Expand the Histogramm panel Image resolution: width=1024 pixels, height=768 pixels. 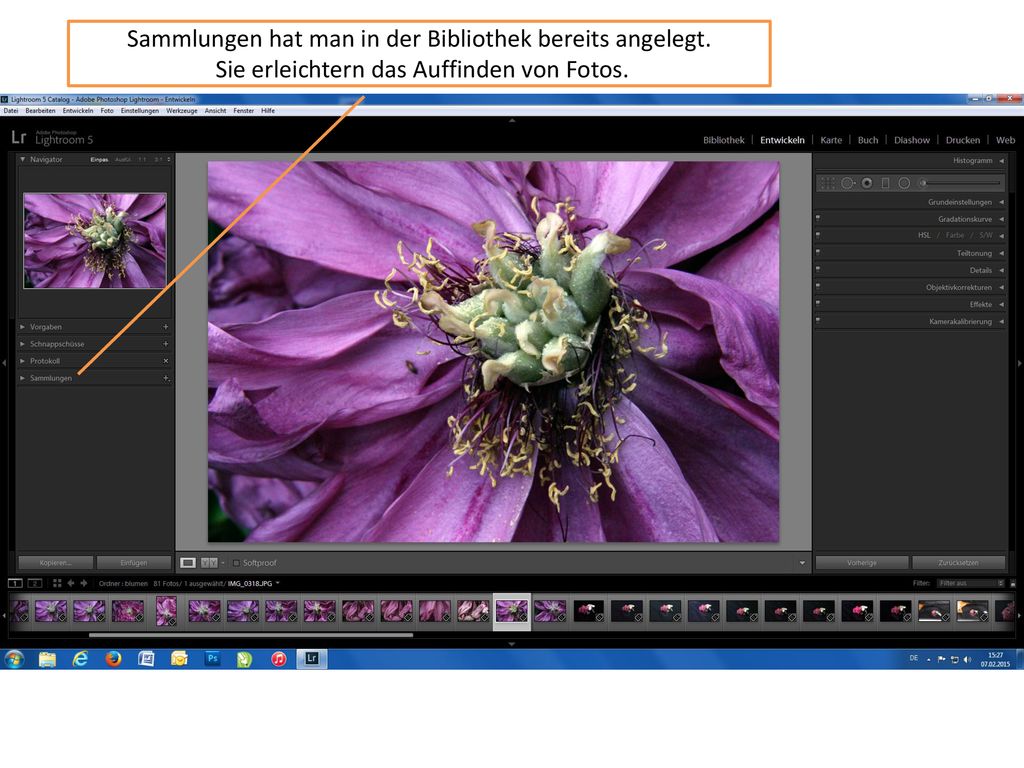1001,161
